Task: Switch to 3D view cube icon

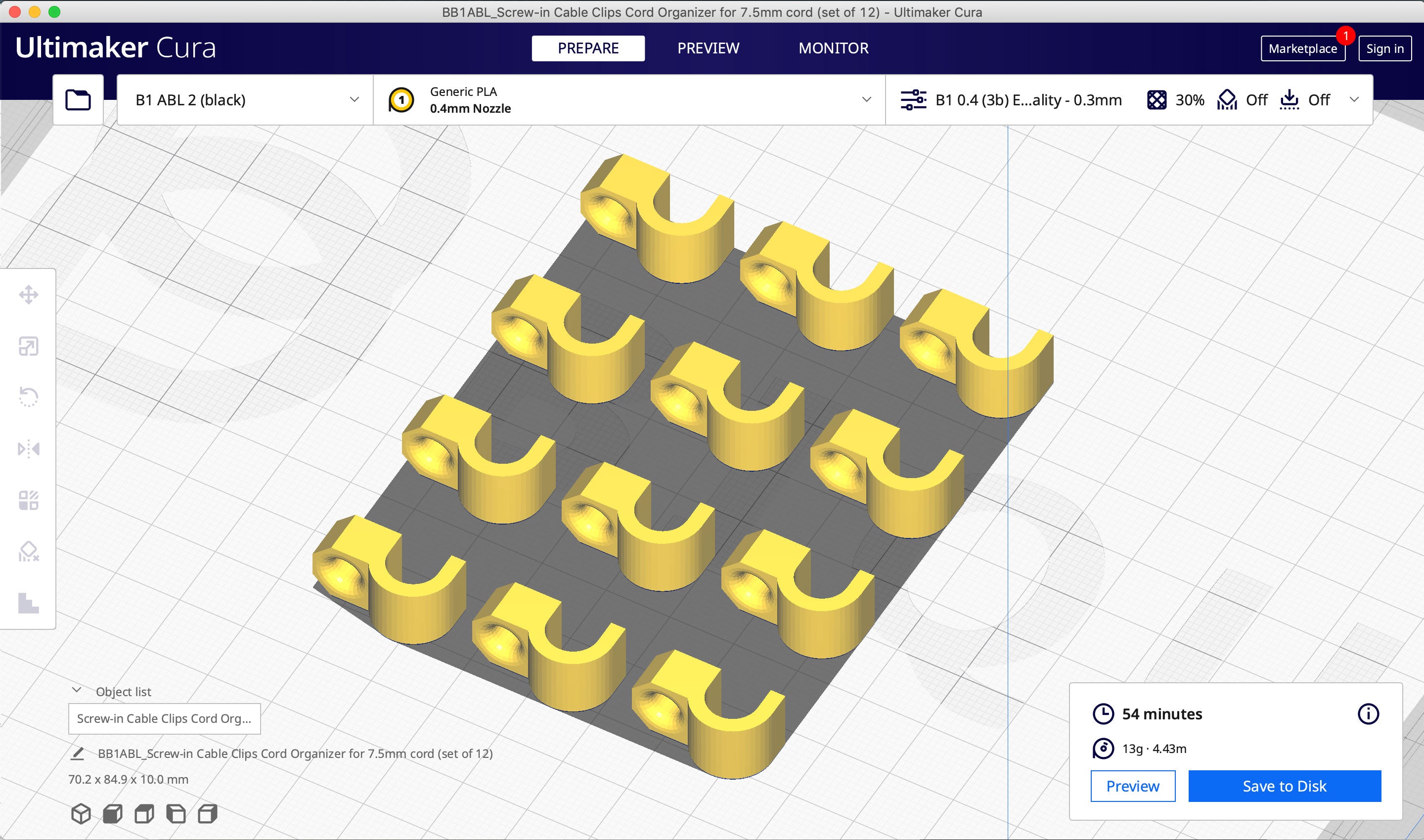Action: [x=81, y=814]
